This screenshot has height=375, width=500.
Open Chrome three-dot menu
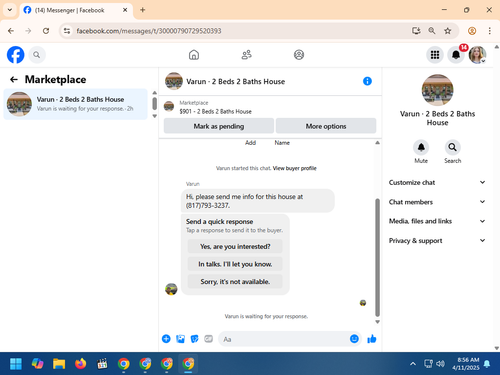pyautogui.click(x=489, y=31)
